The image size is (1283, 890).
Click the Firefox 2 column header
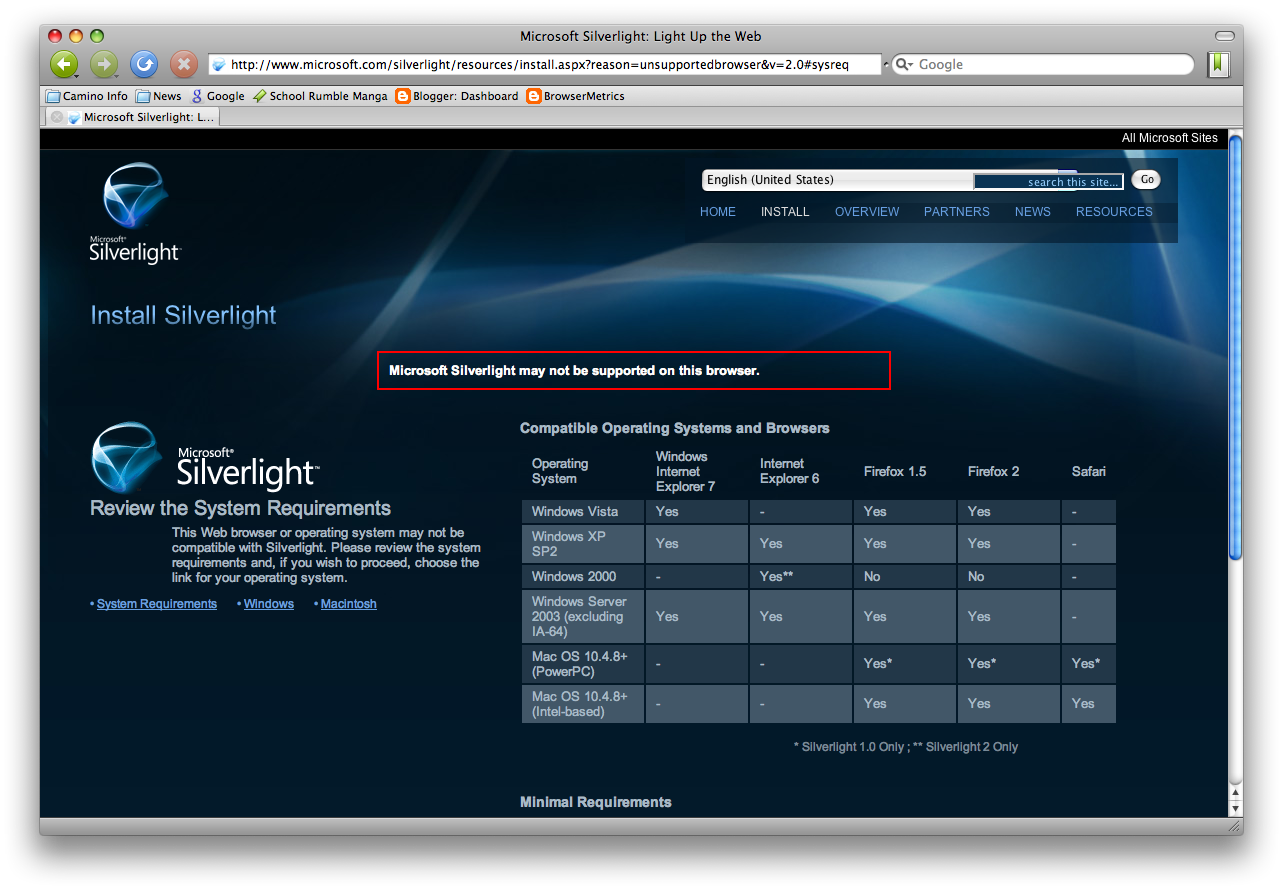[994, 471]
